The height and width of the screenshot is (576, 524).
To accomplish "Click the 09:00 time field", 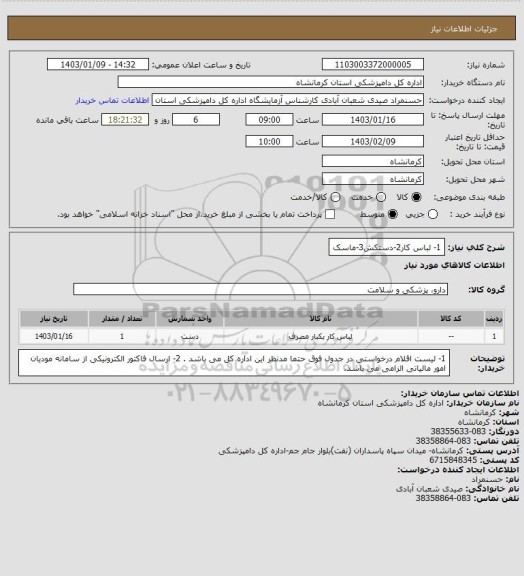I will tap(269, 120).
